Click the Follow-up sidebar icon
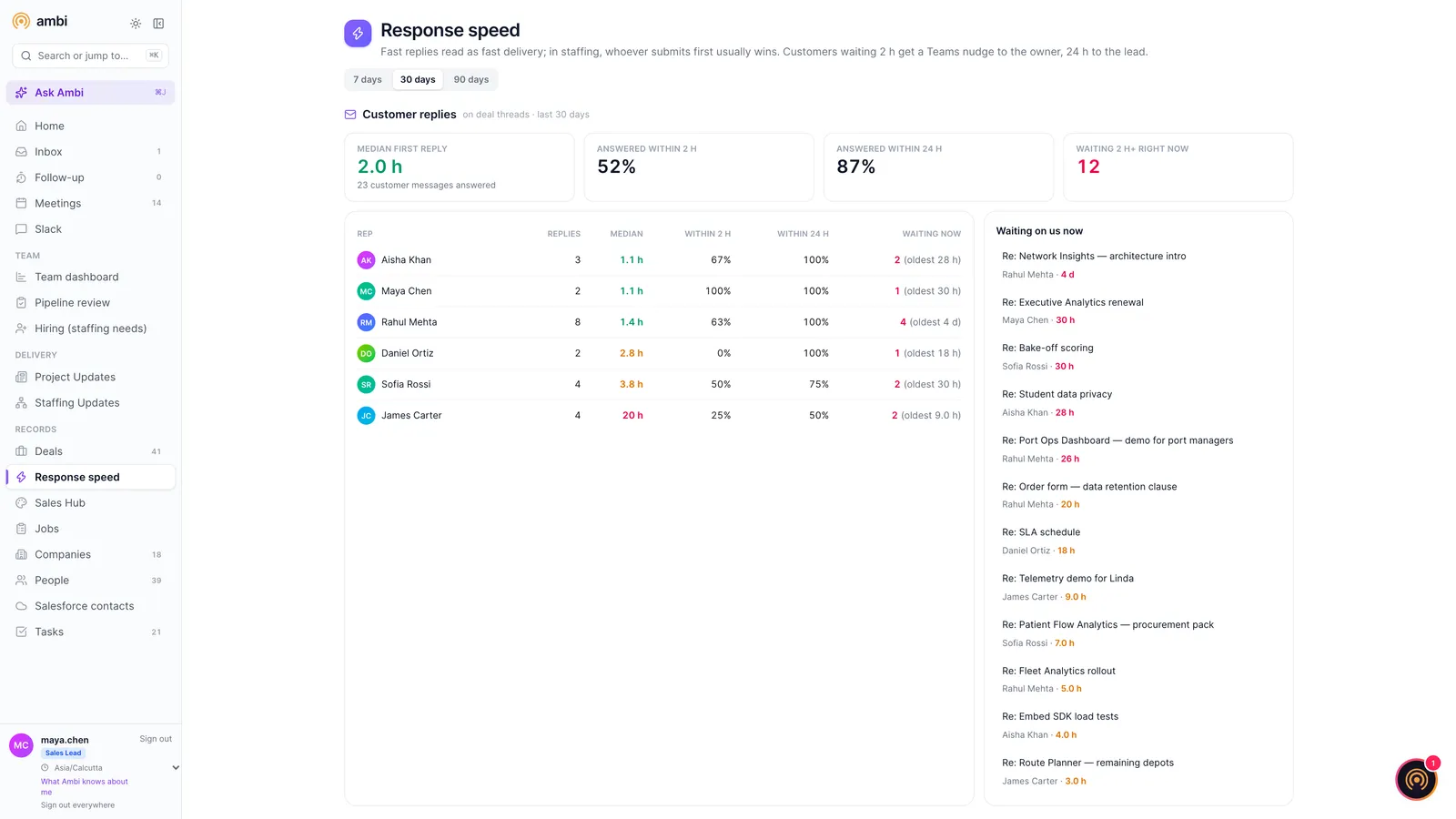 pos(21,177)
